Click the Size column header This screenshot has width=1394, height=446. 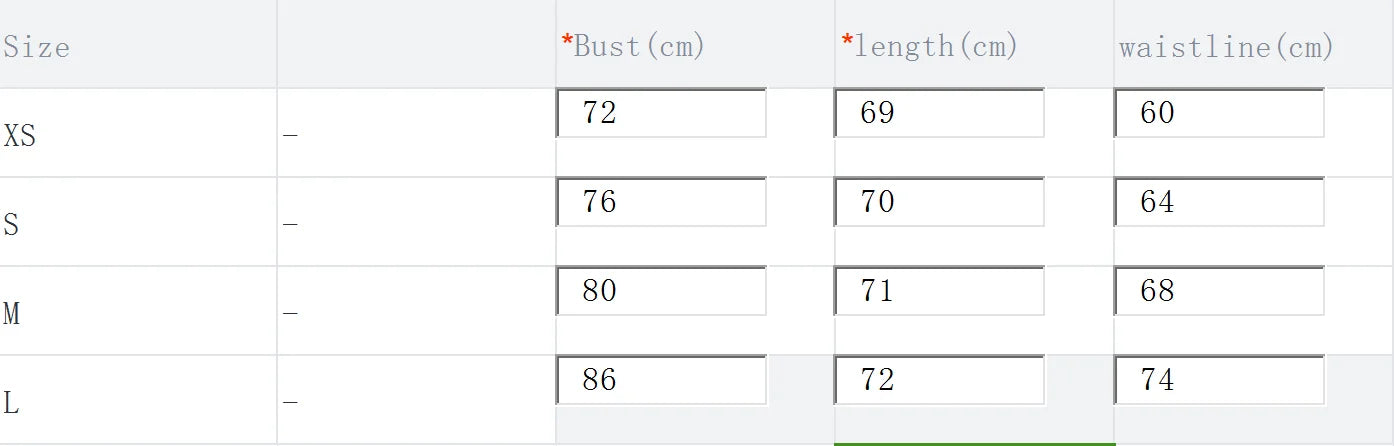37,47
